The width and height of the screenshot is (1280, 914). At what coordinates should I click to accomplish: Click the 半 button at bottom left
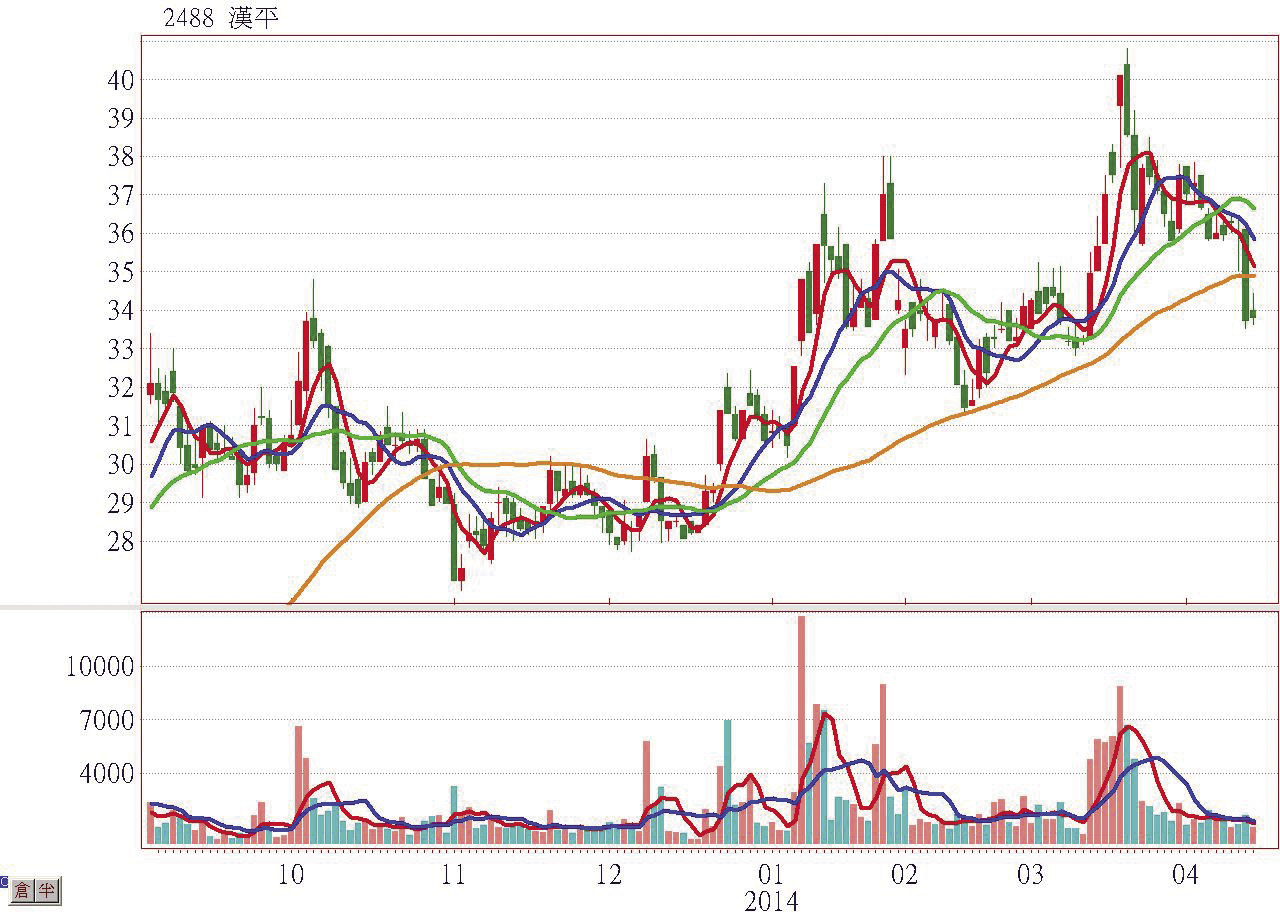(47, 891)
